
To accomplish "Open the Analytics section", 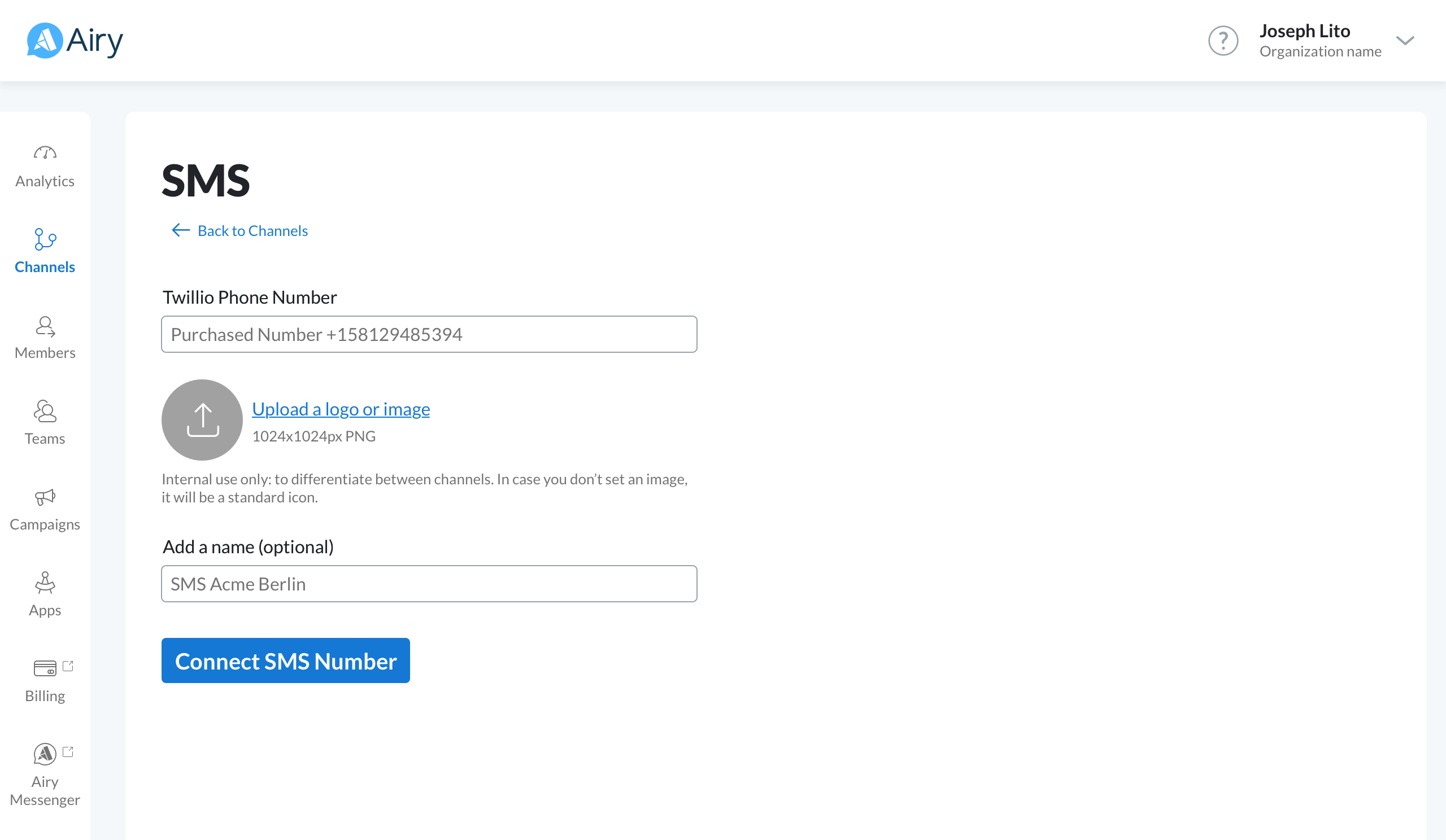I will click(45, 167).
